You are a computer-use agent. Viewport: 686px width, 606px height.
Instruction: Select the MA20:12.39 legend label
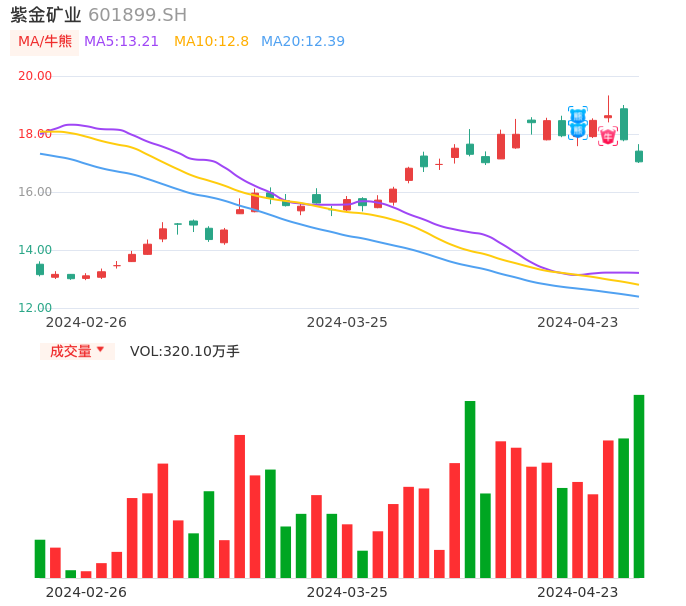[x=303, y=42]
